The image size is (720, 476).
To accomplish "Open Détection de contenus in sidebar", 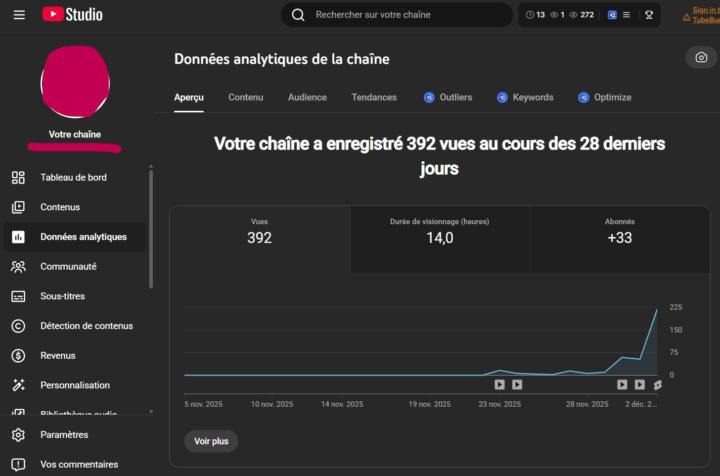I will coord(73,326).
